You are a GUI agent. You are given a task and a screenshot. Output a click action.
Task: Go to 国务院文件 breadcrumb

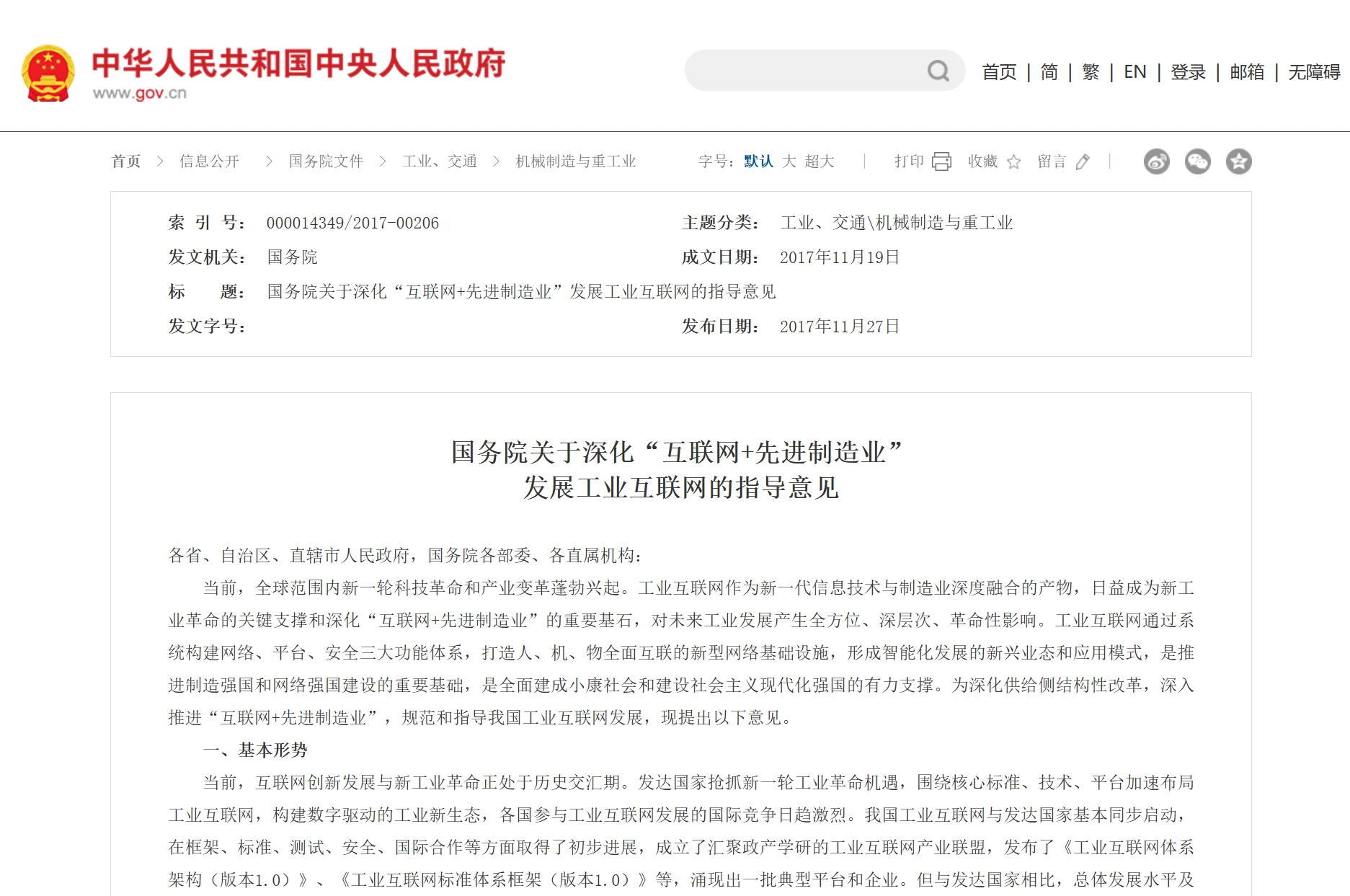pyautogui.click(x=326, y=161)
